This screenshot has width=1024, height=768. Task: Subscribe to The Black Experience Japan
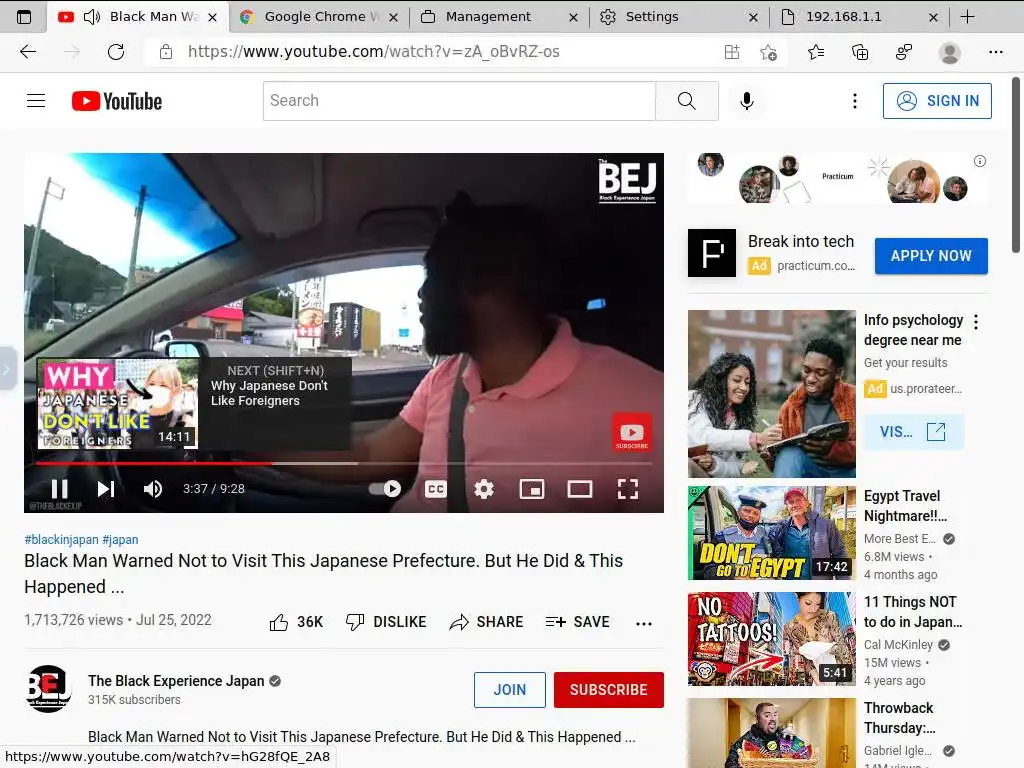coord(609,690)
